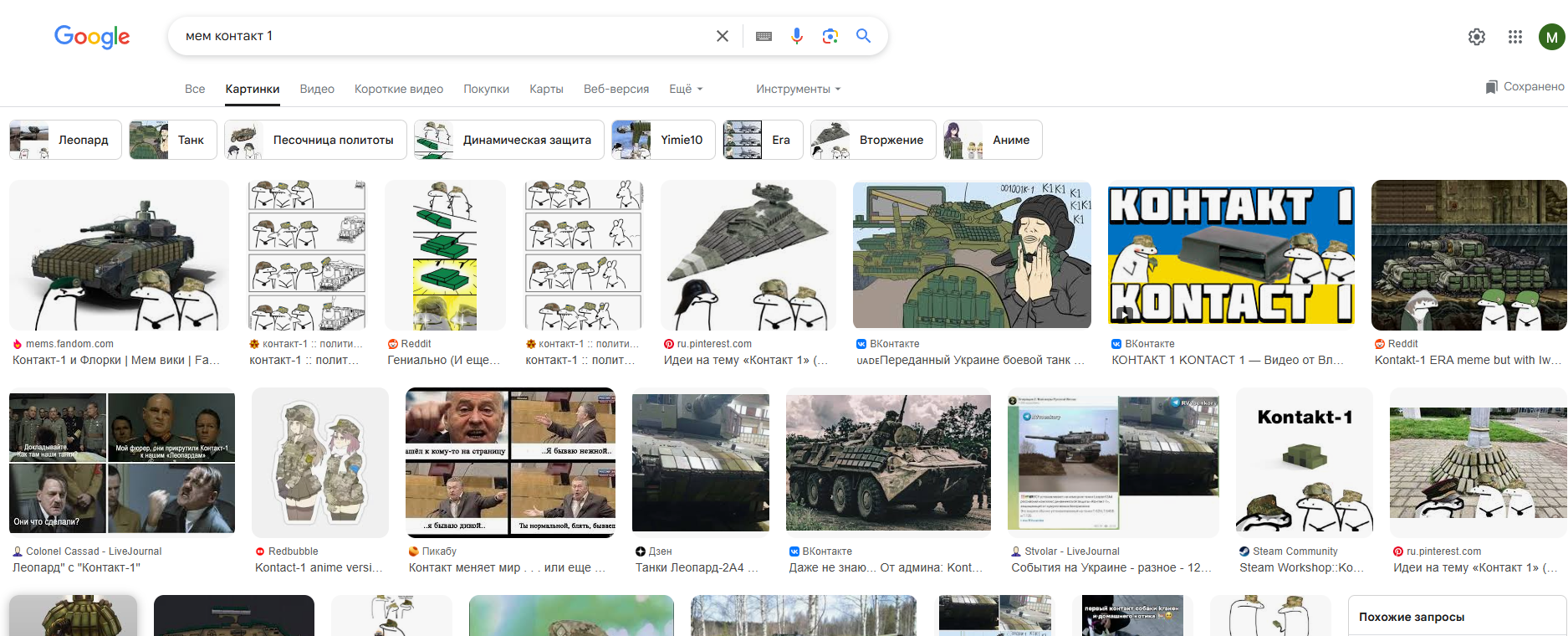Image resolution: width=1568 pixels, height=636 pixels.
Task: Open the on-screen keyboard input tool
Action: 764,36
